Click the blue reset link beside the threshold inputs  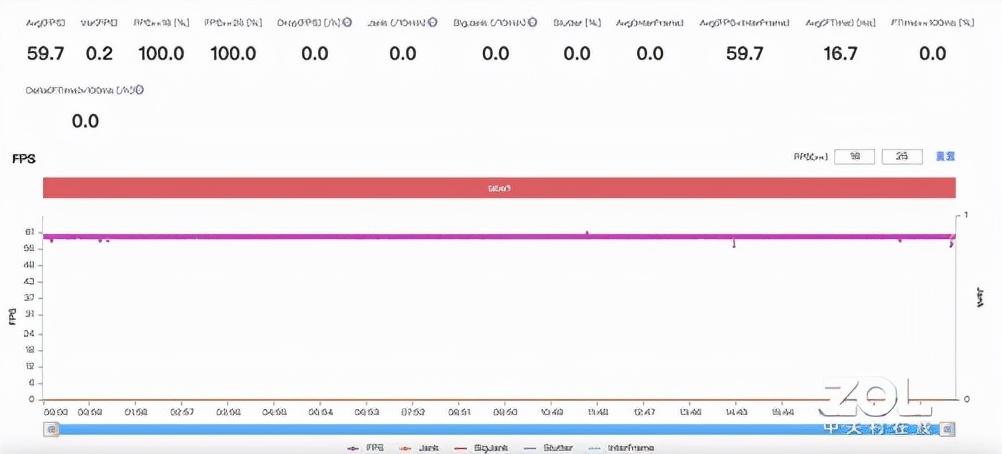click(x=945, y=156)
